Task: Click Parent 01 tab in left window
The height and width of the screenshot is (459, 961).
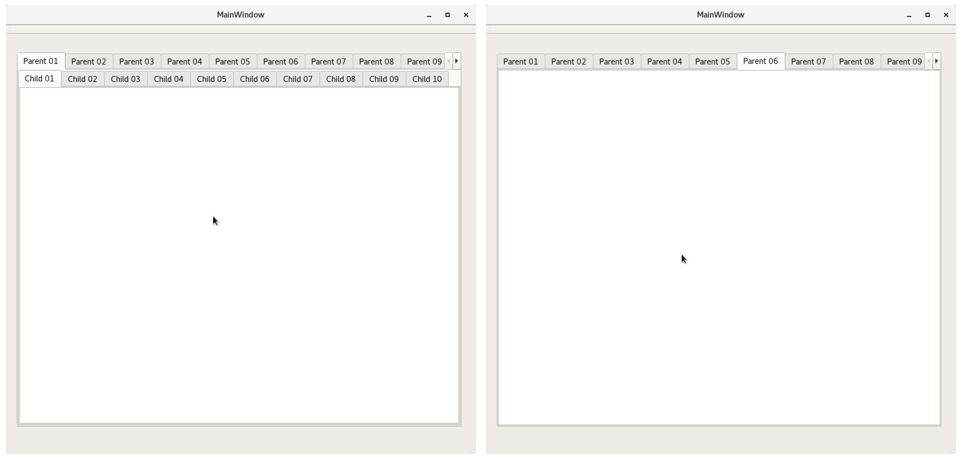Action: click(x=41, y=61)
